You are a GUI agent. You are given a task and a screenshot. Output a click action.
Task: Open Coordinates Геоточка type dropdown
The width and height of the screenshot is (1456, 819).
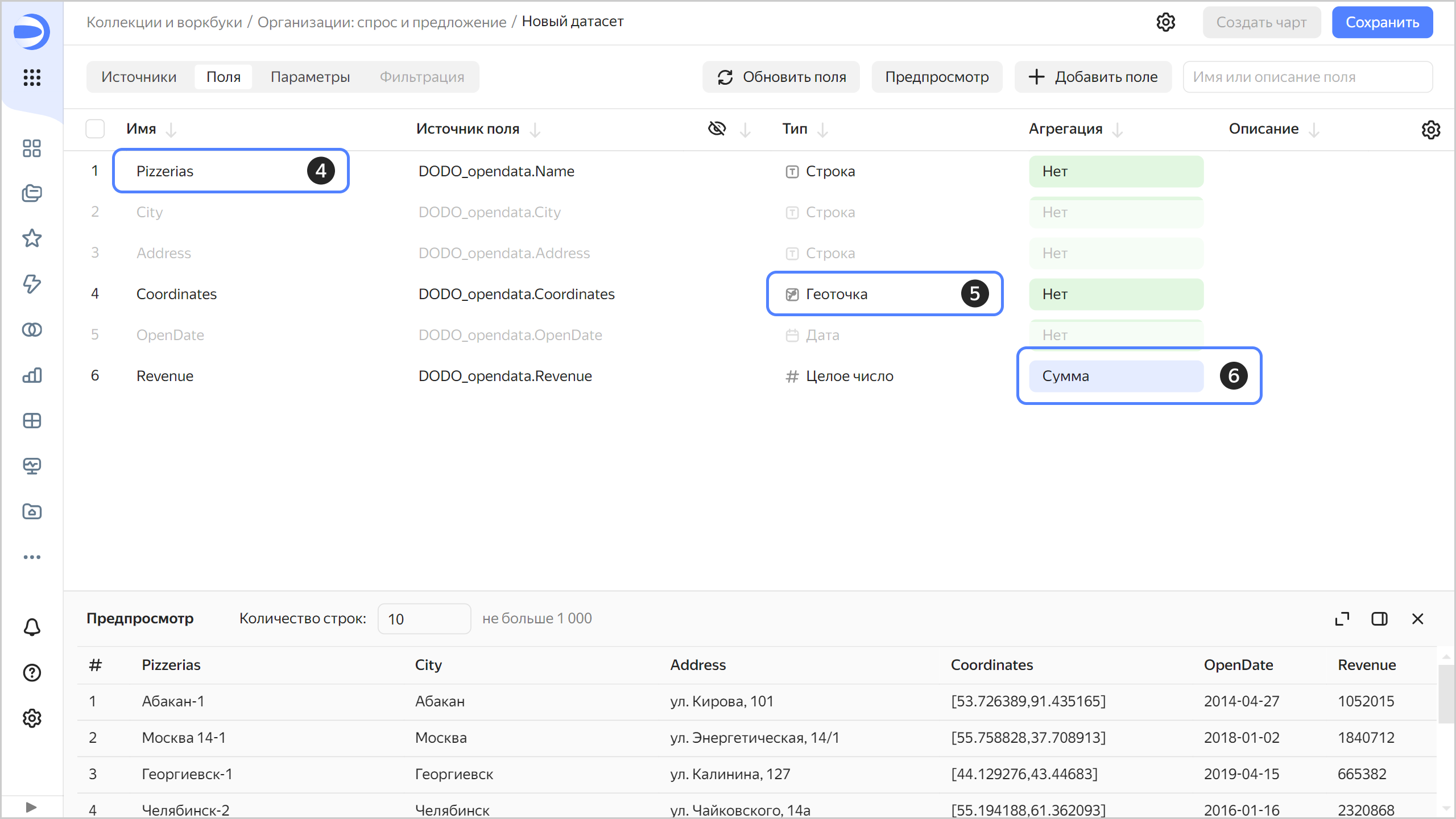(x=836, y=294)
